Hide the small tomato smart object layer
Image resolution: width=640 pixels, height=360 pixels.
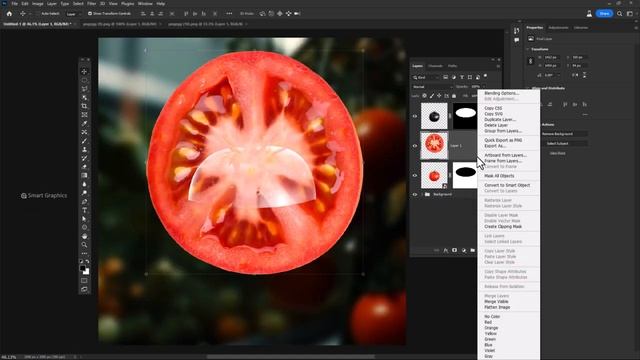tap(415, 176)
